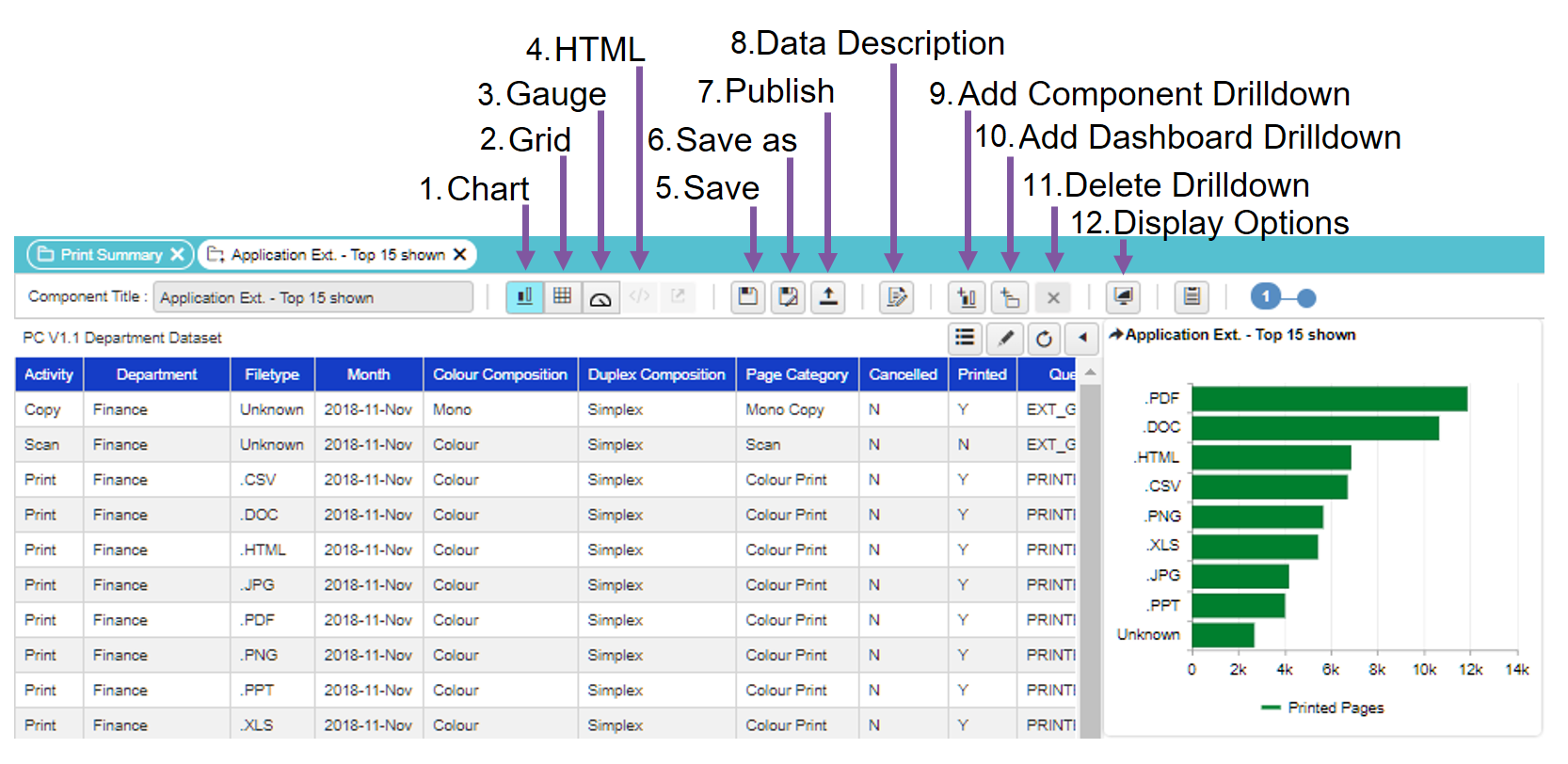Refresh the dataset with circular arrow icon
The image size is (1568, 764).
(1044, 338)
